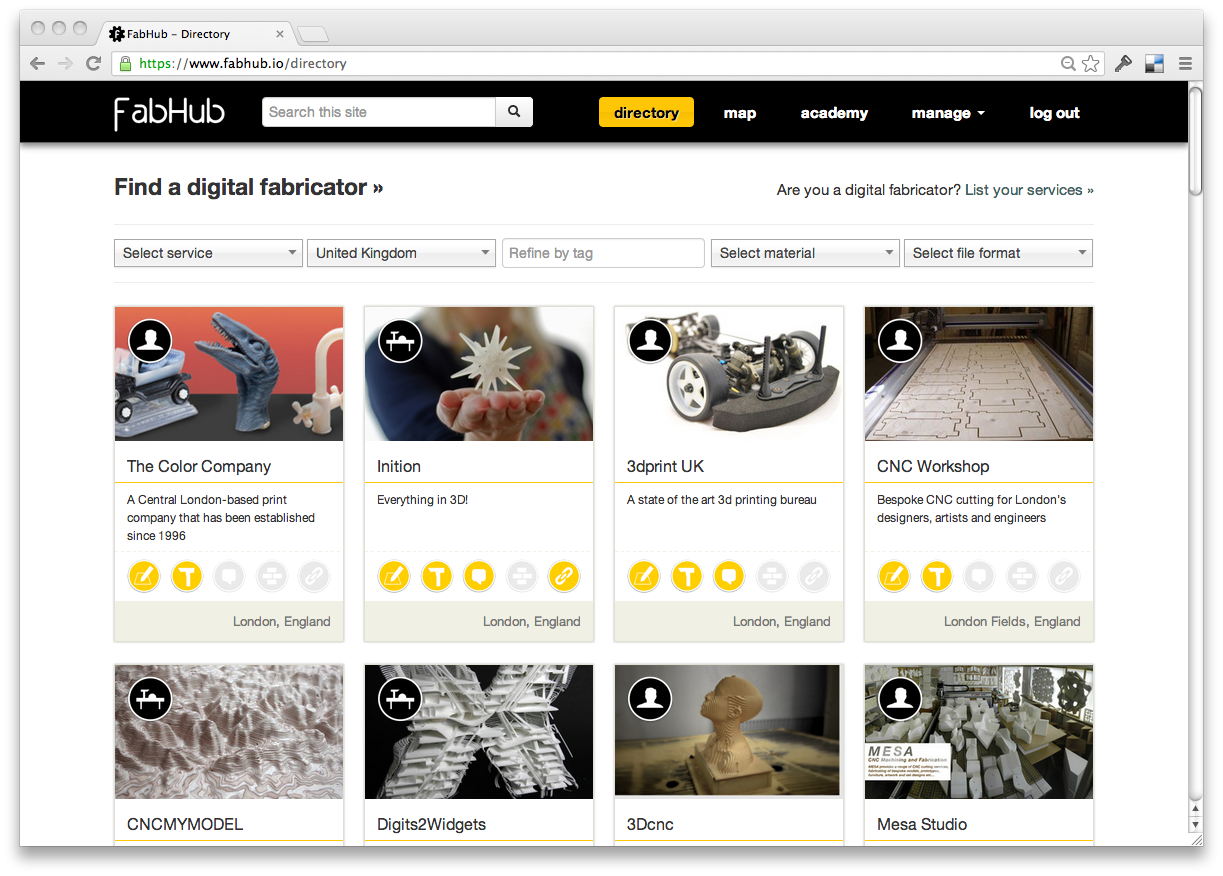Open the Select material dropdown
Image resolution: width=1223 pixels, height=876 pixels.
[805, 253]
